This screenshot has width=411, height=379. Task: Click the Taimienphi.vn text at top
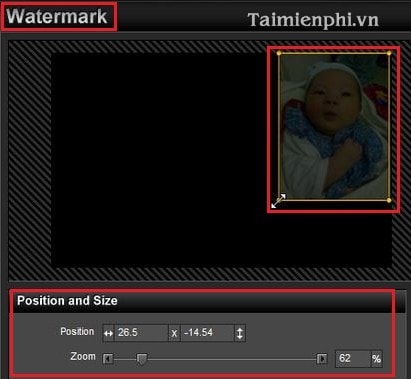(x=313, y=20)
